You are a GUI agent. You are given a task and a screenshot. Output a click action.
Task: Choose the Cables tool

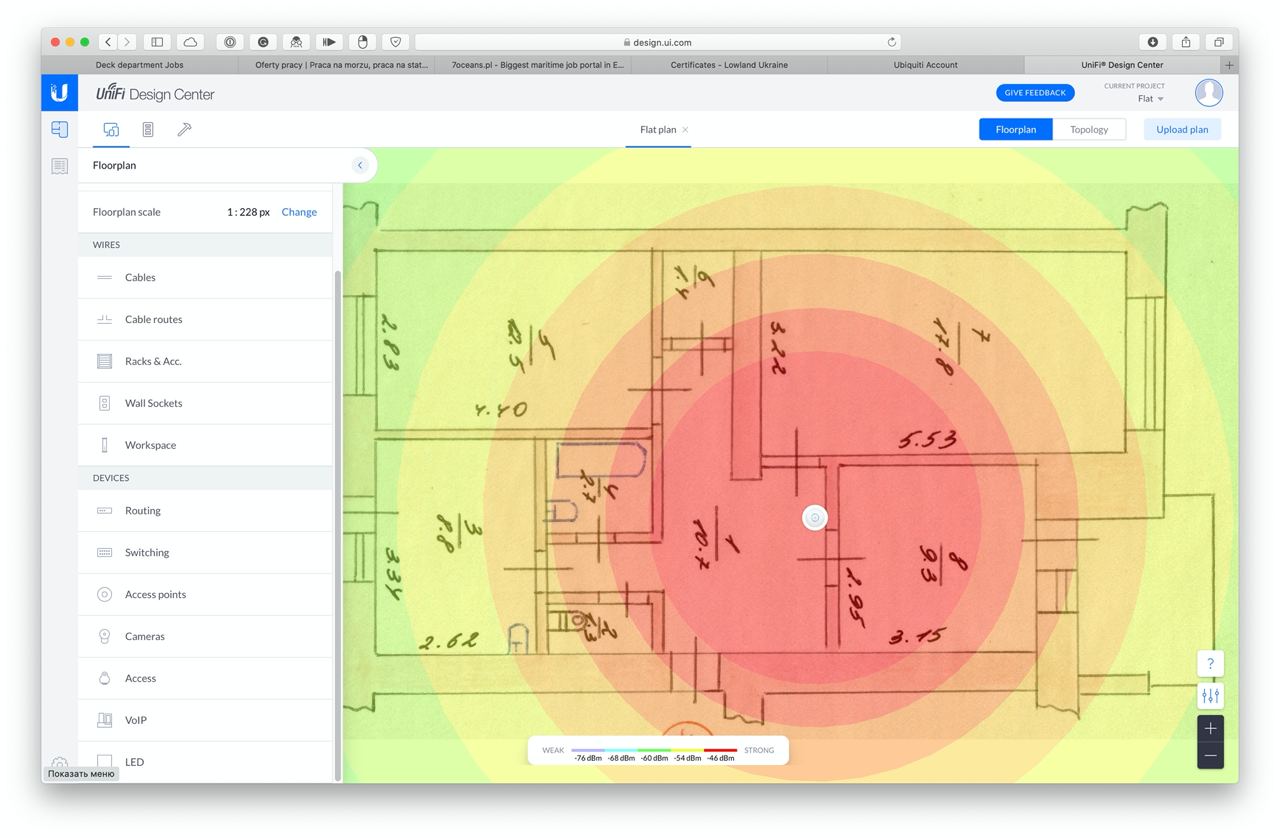pyautogui.click(x=205, y=277)
